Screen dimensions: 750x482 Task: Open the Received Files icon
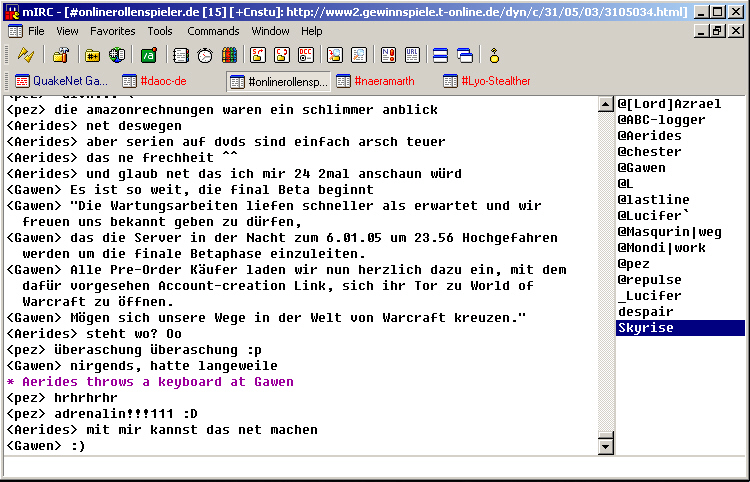(x=335, y=55)
